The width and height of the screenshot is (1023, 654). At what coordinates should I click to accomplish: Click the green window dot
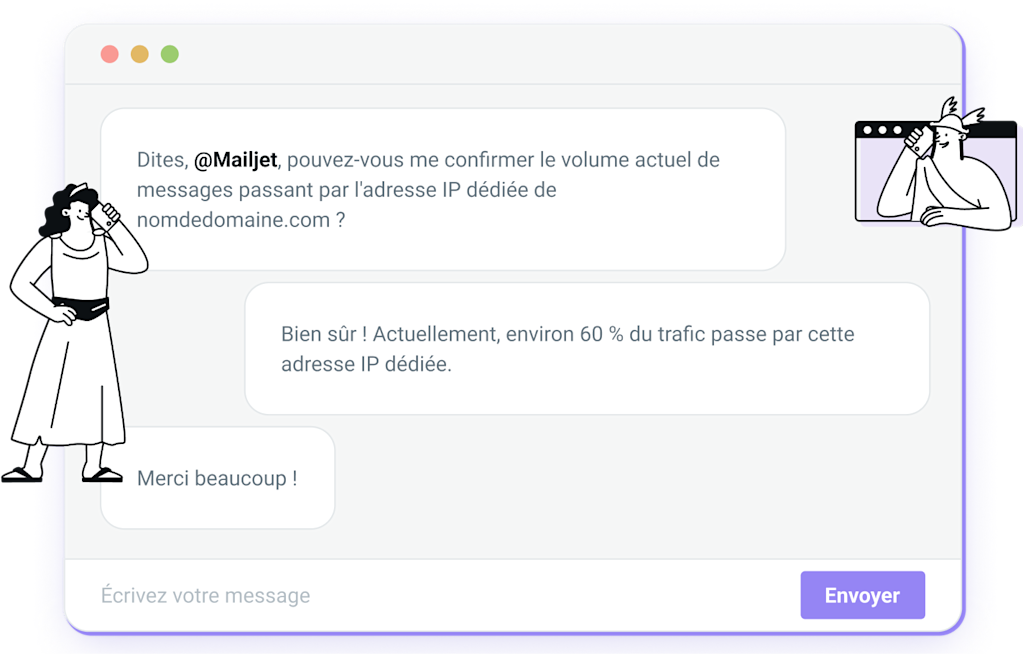[x=170, y=54]
